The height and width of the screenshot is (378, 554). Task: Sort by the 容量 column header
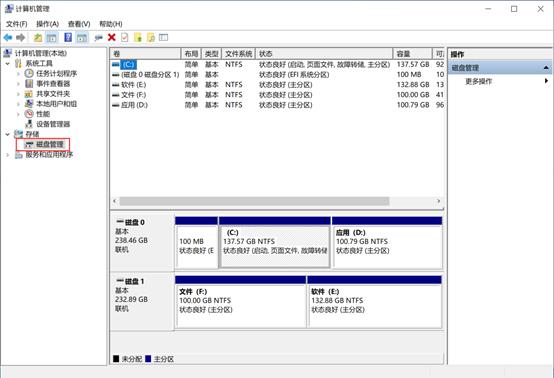point(413,54)
